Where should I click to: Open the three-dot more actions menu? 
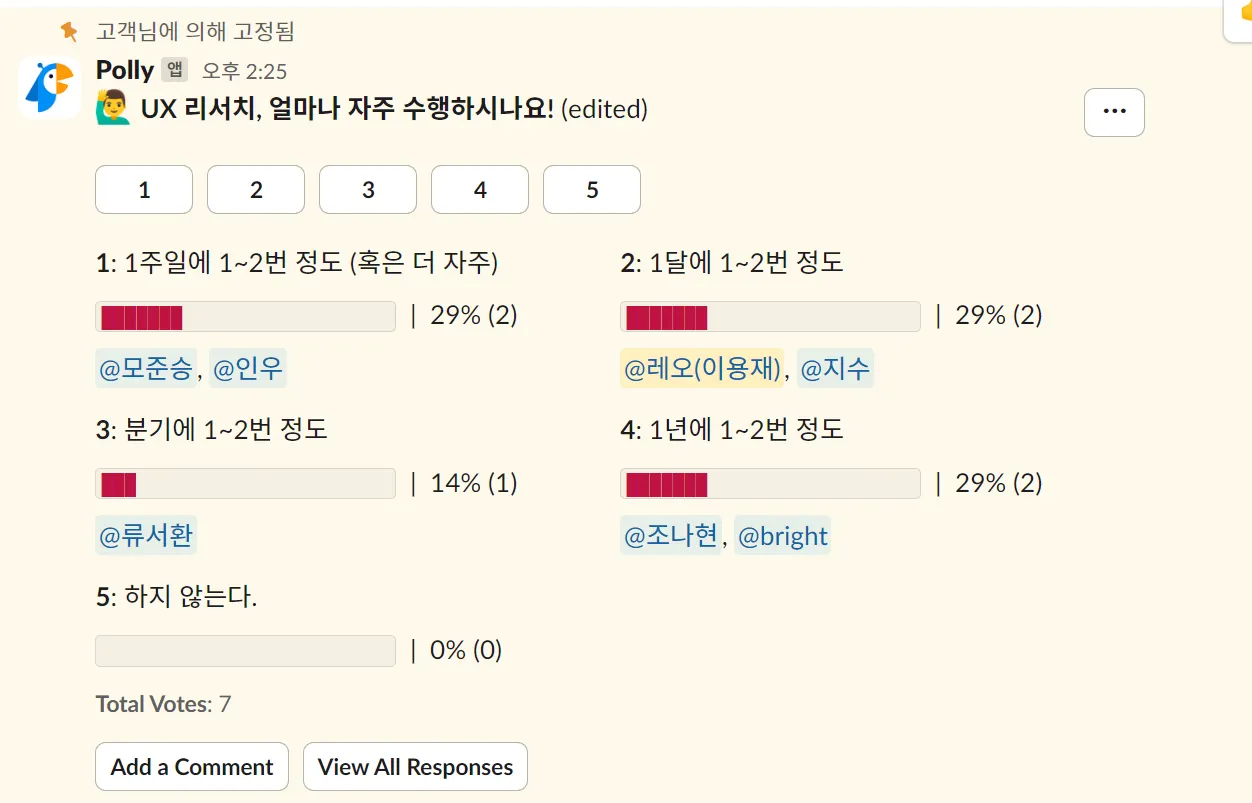point(1114,112)
